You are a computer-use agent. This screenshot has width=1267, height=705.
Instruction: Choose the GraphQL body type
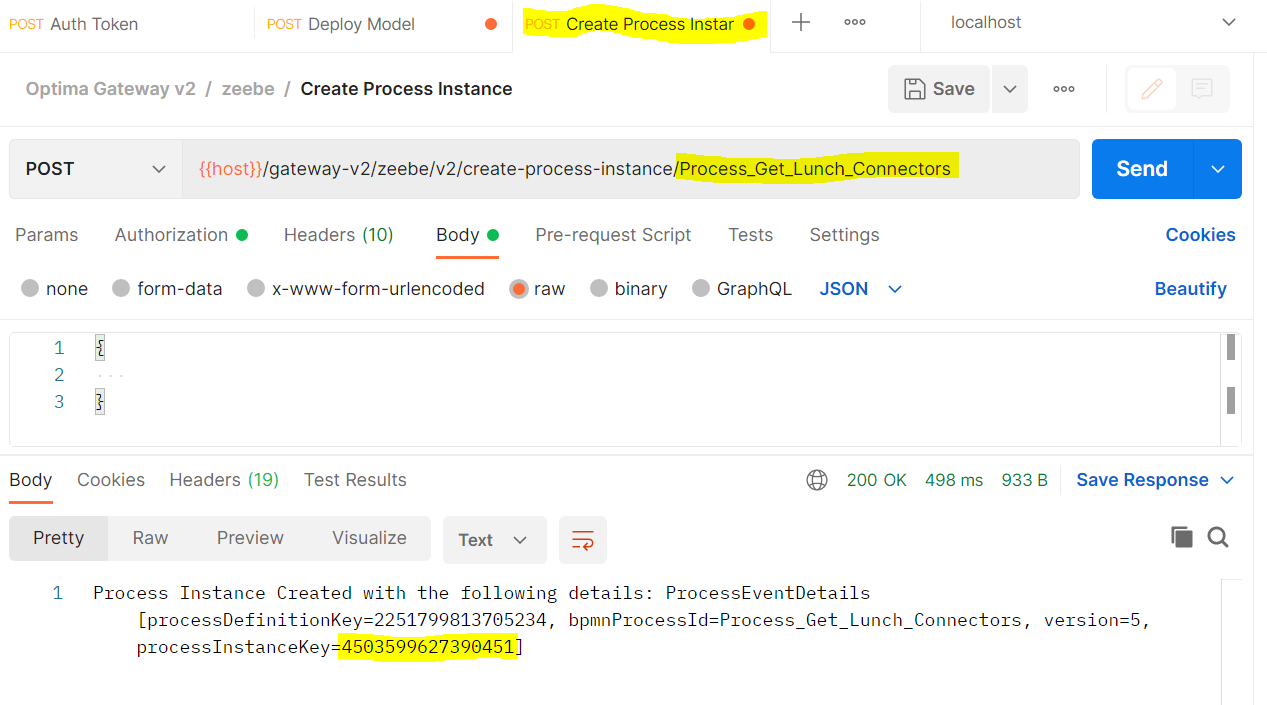(742, 289)
